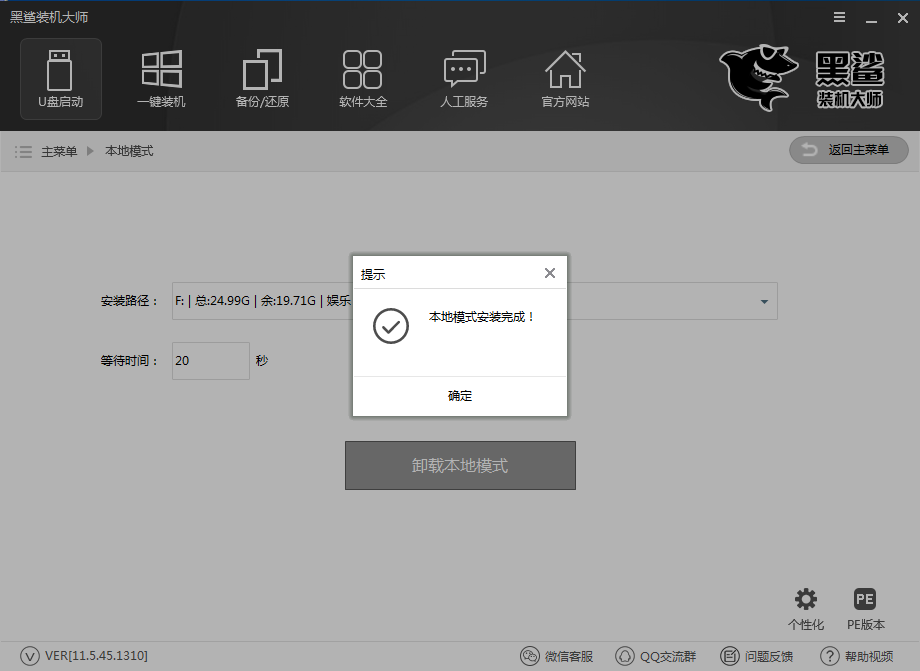Switch to 一键装机 section

coord(161,77)
